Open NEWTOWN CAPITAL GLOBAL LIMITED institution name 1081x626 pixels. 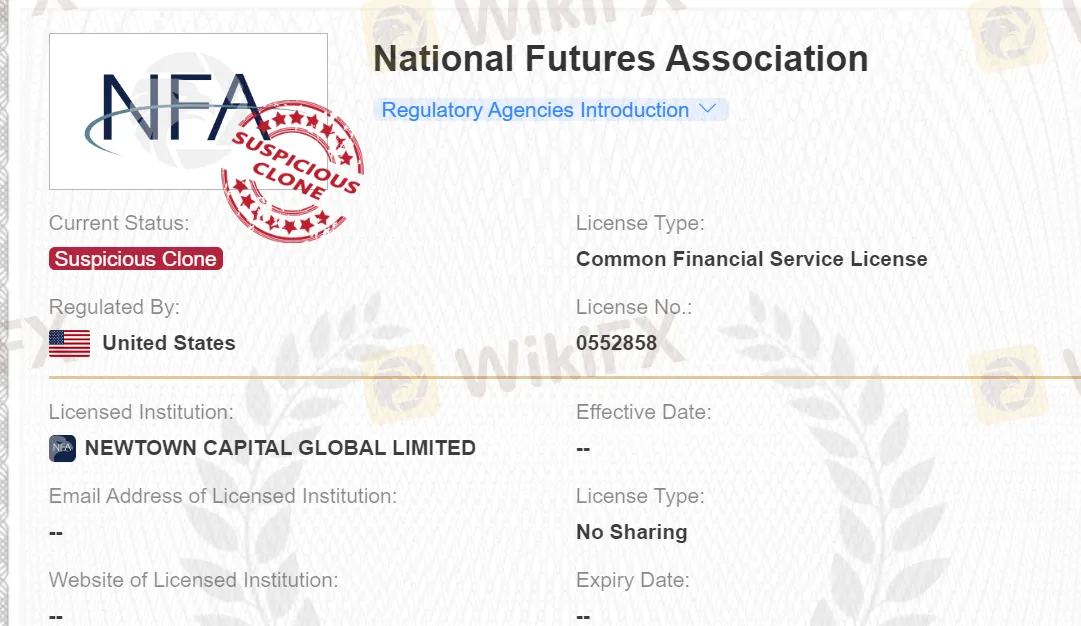pyautogui.click(x=280, y=448)
